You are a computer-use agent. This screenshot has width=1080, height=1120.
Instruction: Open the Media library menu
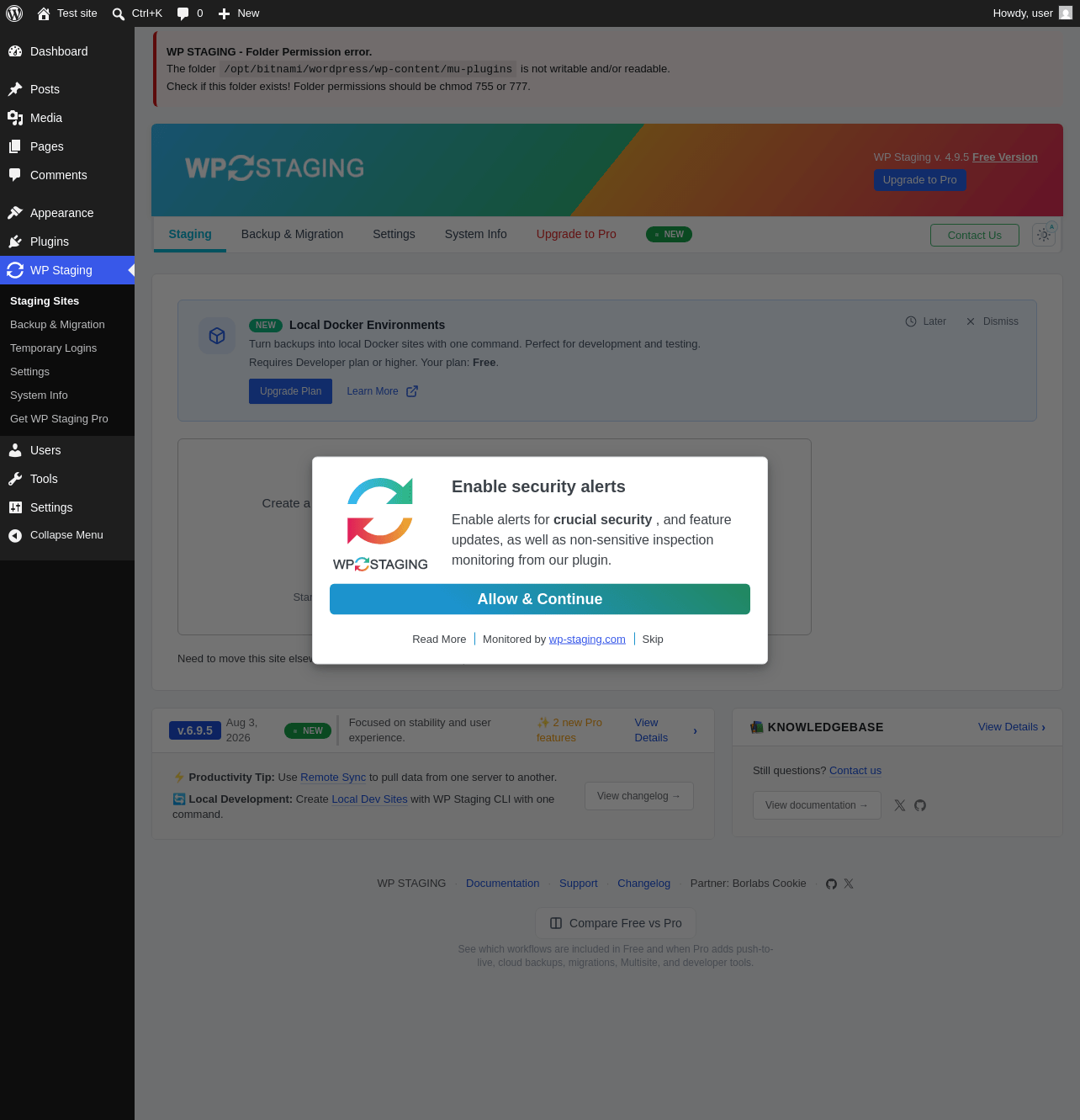[x=67, y=118]
